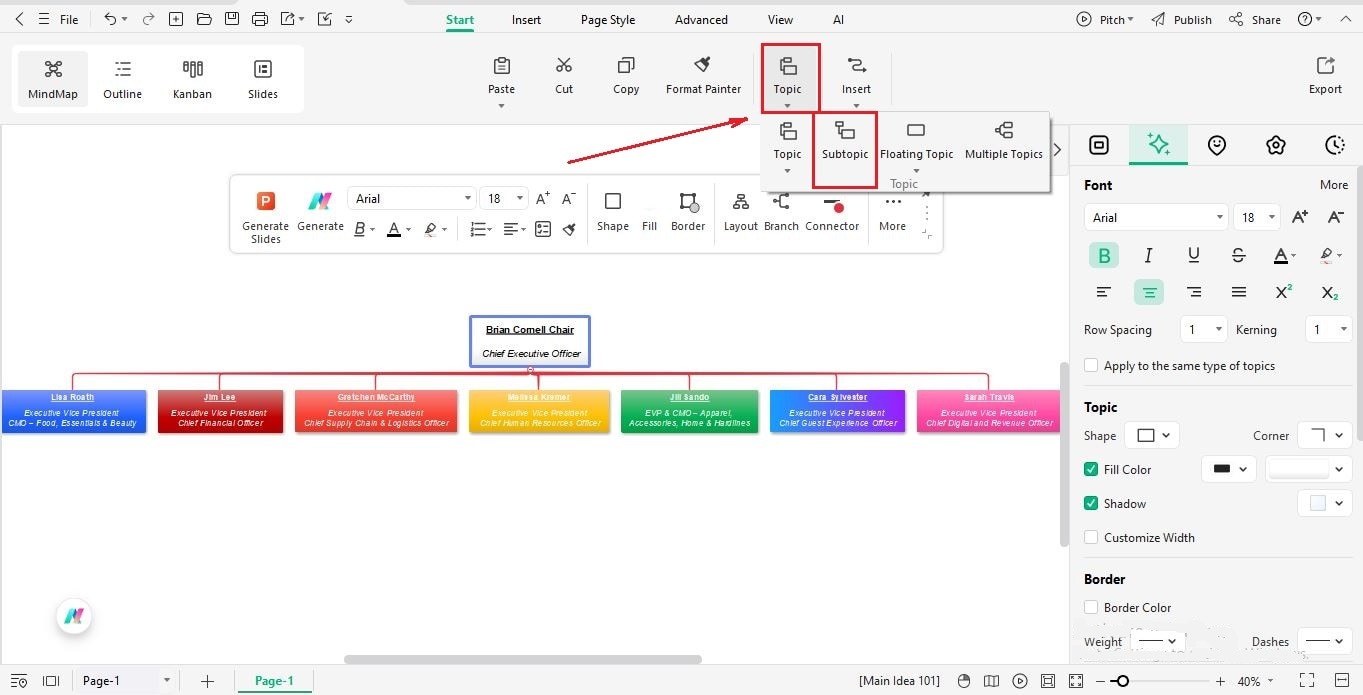
Task: Insert Multiple Topics
Action: coord(1004,140)
